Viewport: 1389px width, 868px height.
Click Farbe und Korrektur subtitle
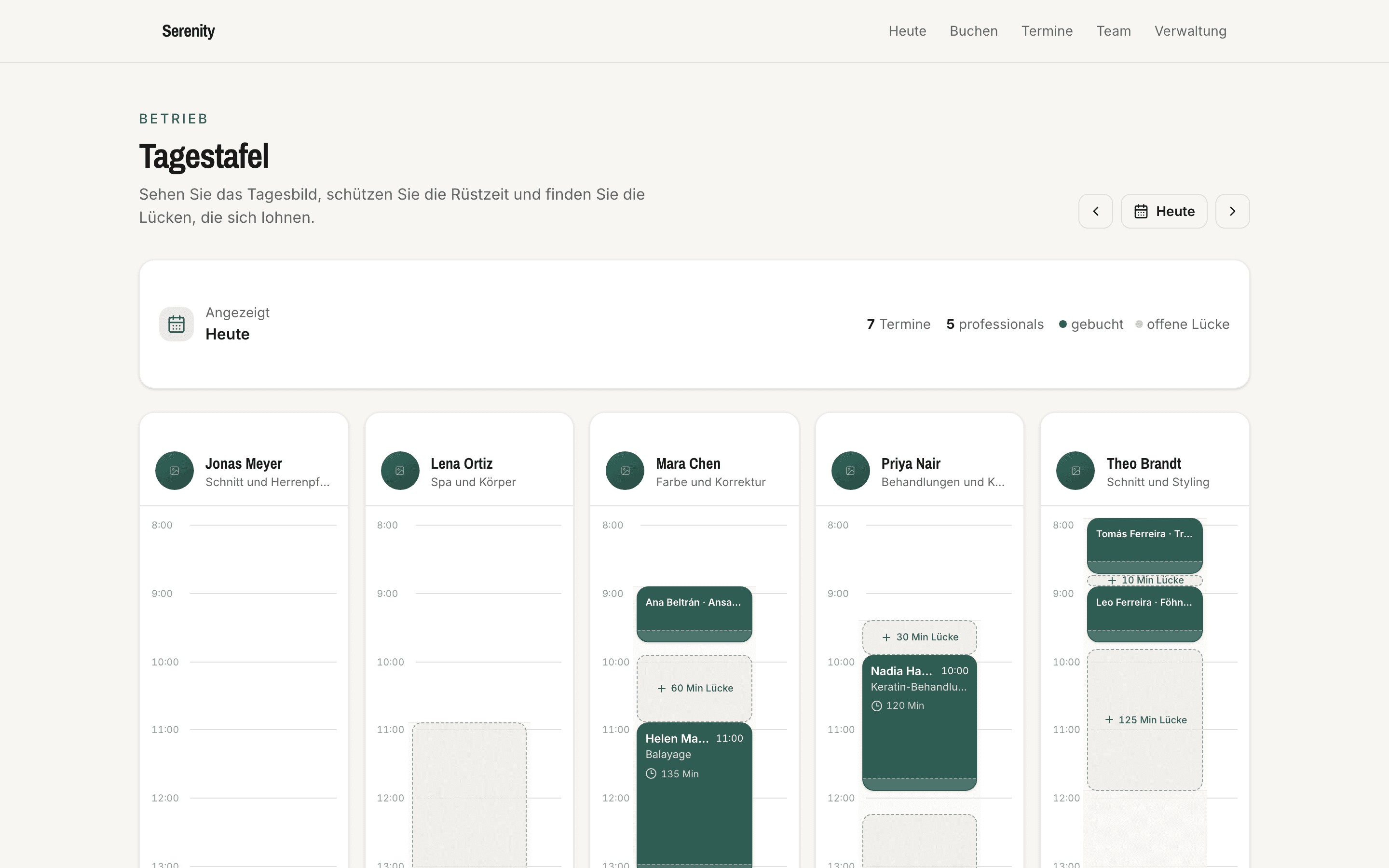(x=710, y=482)
